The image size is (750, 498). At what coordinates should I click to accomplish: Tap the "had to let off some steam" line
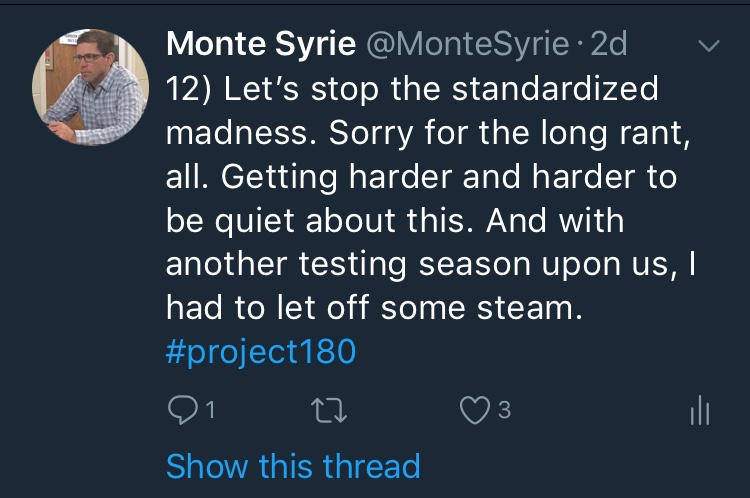click(372, 309)
